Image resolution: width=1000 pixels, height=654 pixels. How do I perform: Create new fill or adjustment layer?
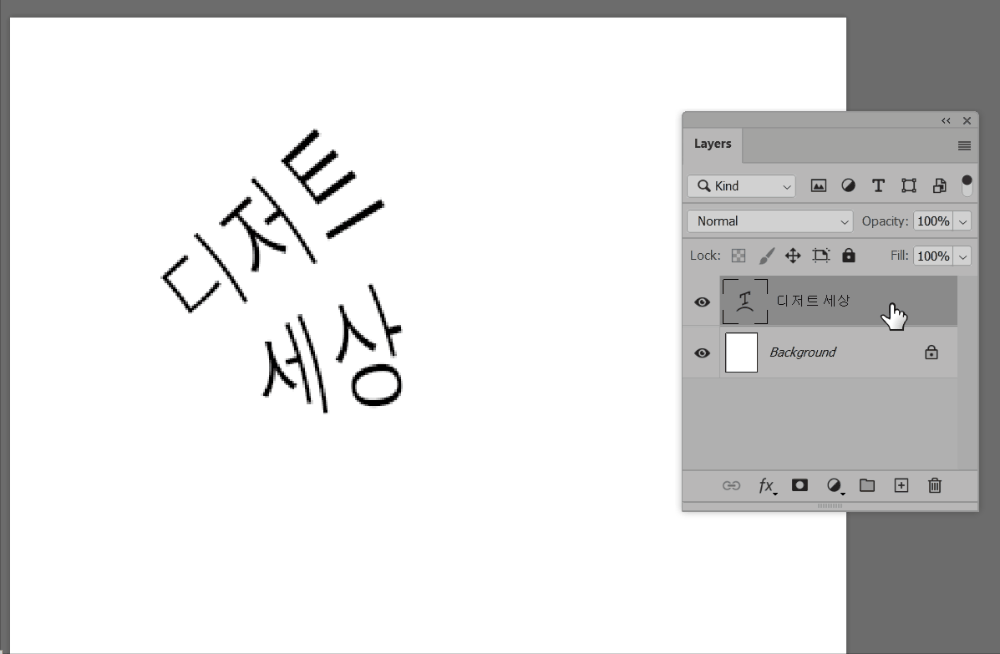point(835,486)
